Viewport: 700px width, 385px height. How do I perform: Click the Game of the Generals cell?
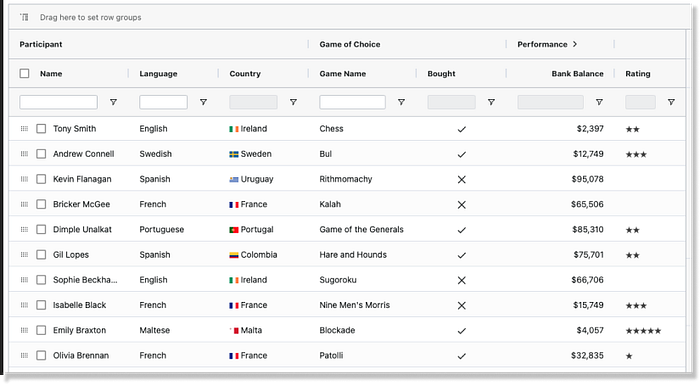(361, 230)
